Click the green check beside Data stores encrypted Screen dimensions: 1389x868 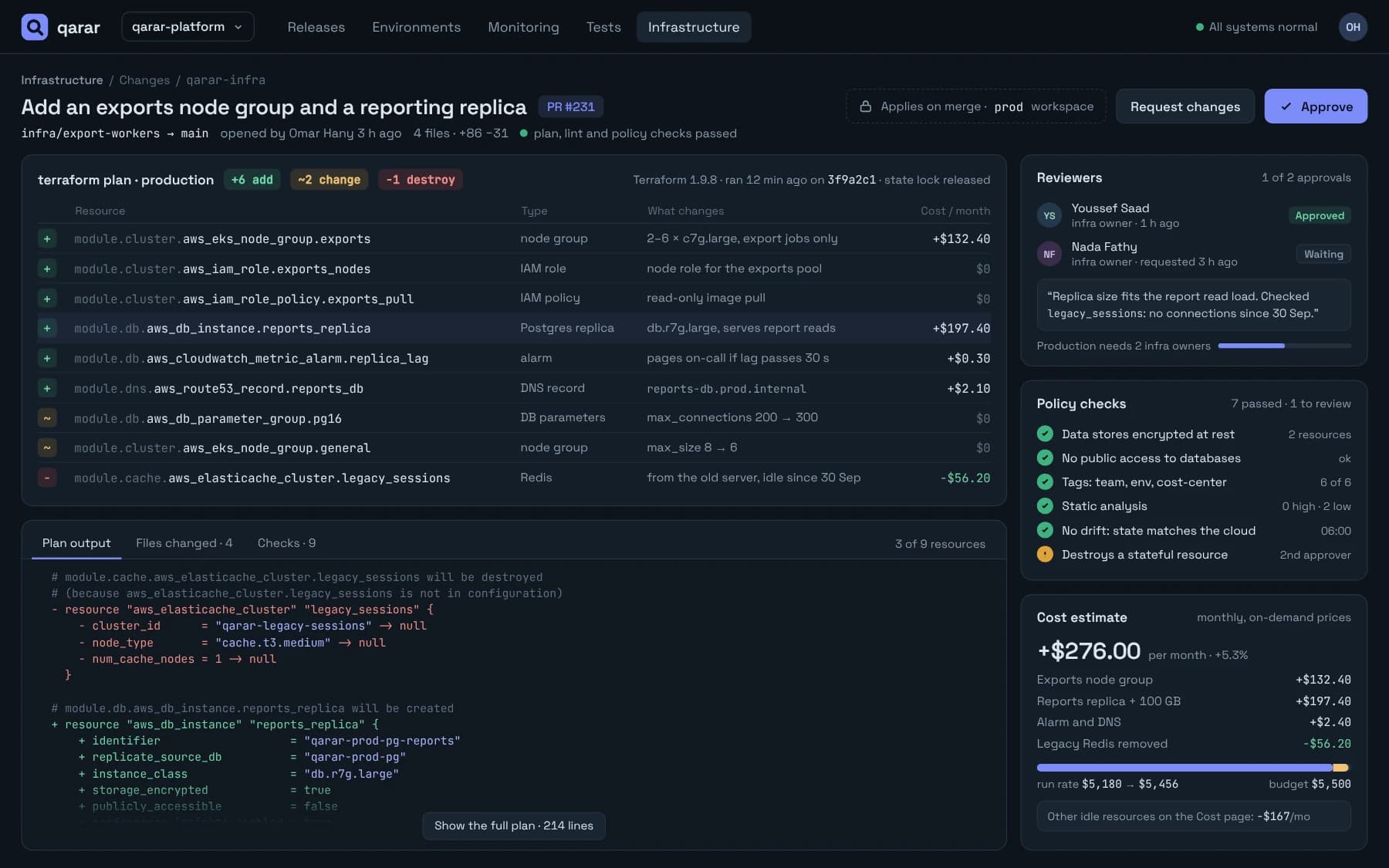1045,434
